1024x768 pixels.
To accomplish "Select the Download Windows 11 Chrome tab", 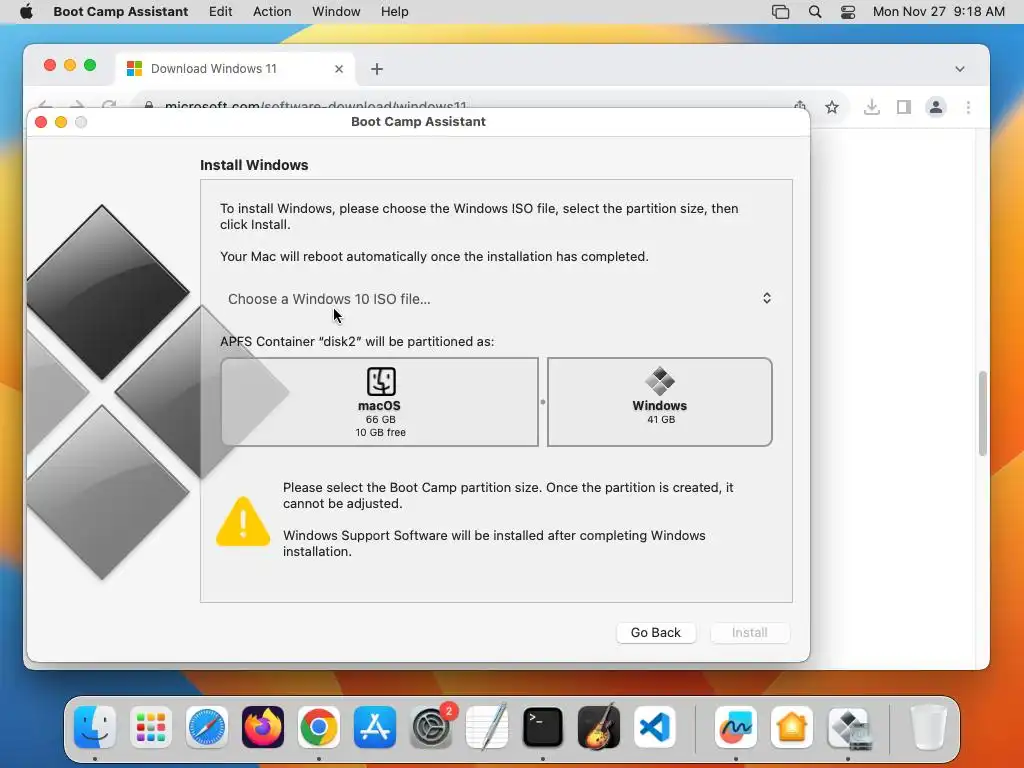I will click(235, 69).
